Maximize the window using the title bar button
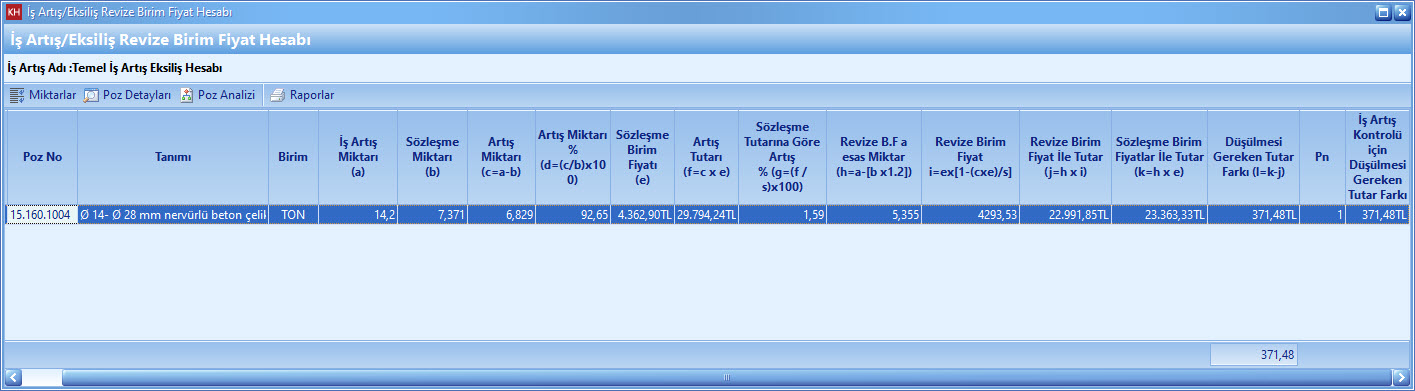This screenshot has width=1415, height=391. point(1383,12)
